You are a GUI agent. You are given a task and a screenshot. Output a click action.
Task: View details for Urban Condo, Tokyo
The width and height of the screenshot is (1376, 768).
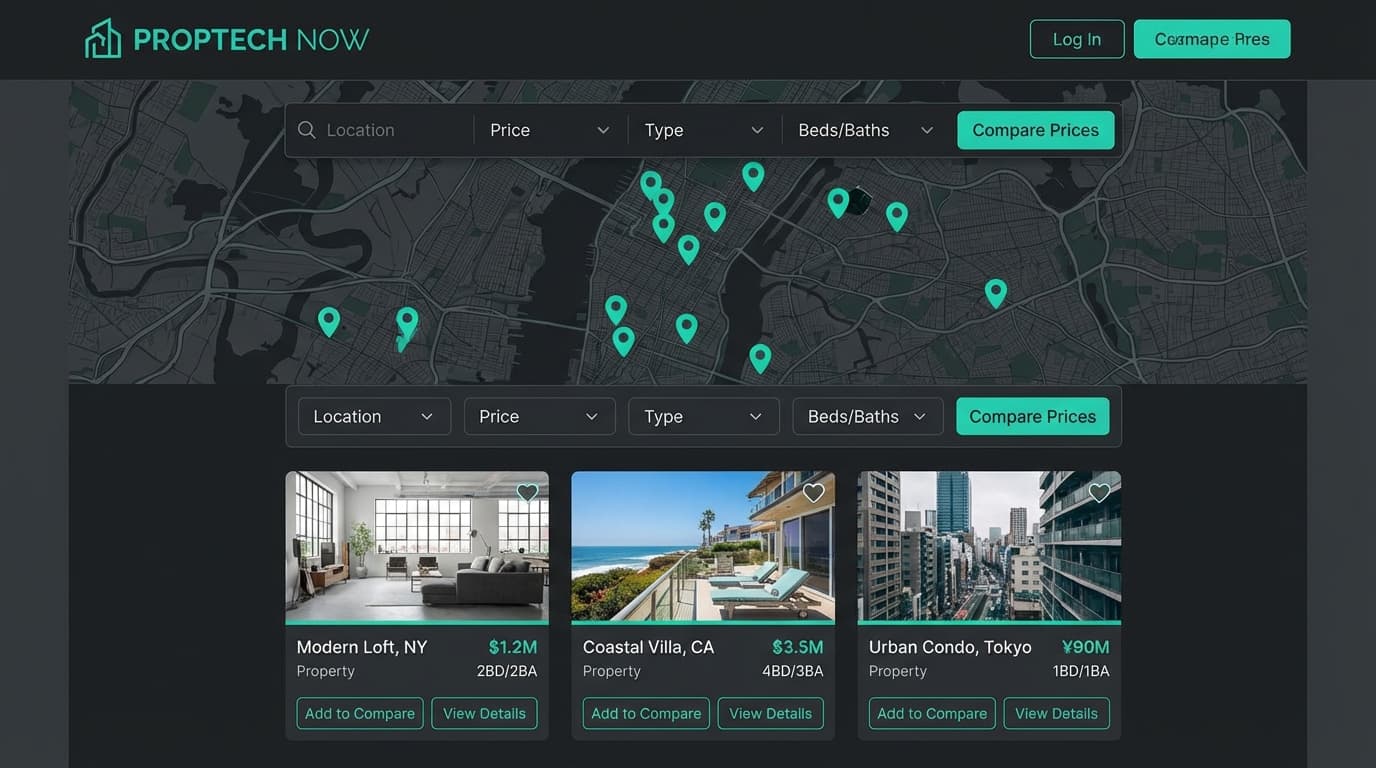[x=1056, y=713]
